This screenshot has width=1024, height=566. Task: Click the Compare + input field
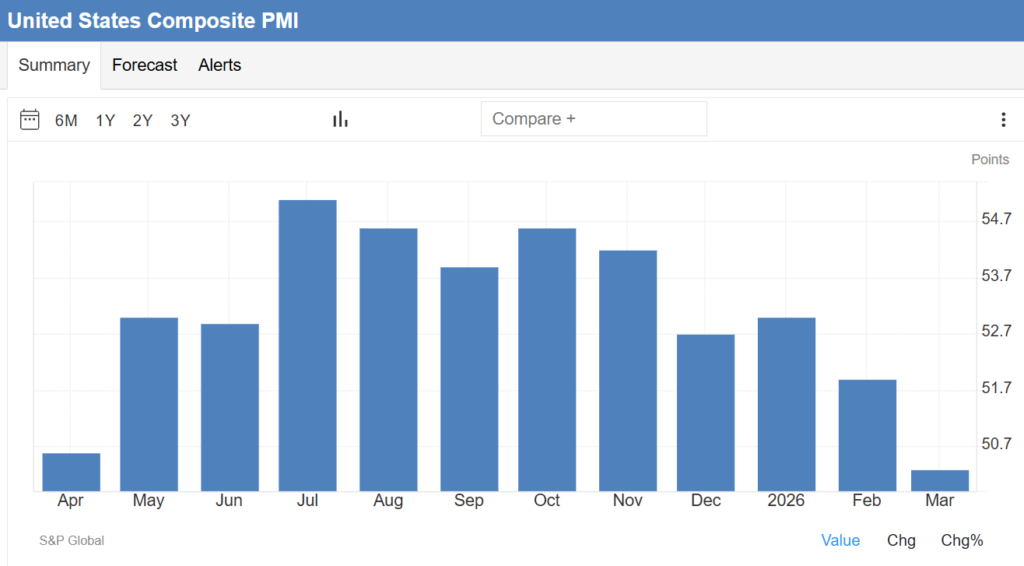click(593, 118)
